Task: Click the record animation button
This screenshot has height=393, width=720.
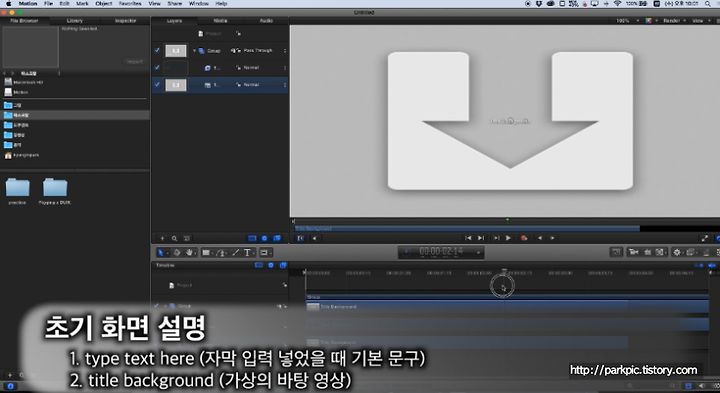Action: coord(524,238)
